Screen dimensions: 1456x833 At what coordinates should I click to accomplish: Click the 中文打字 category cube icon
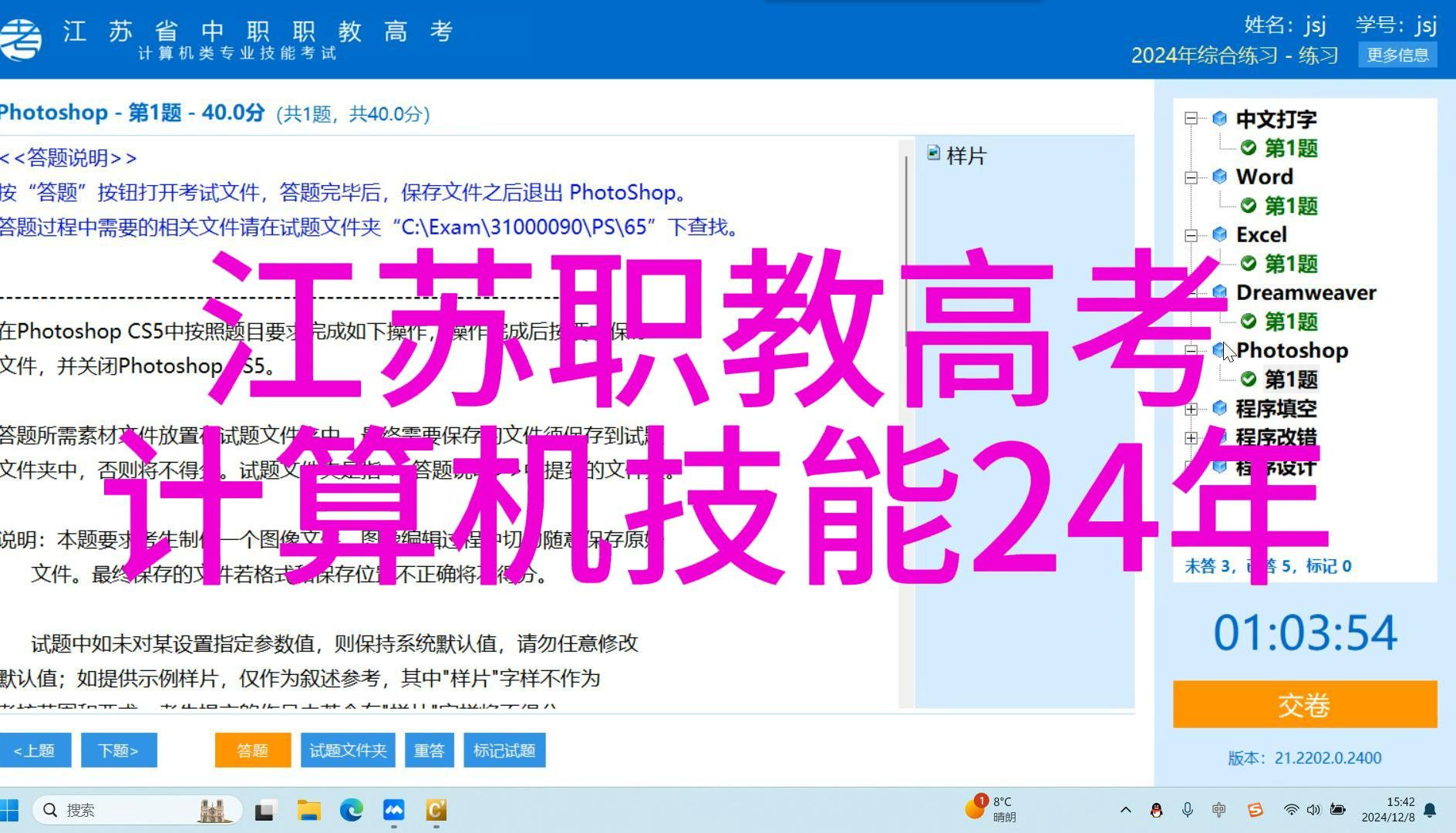tap(1219, 118)
